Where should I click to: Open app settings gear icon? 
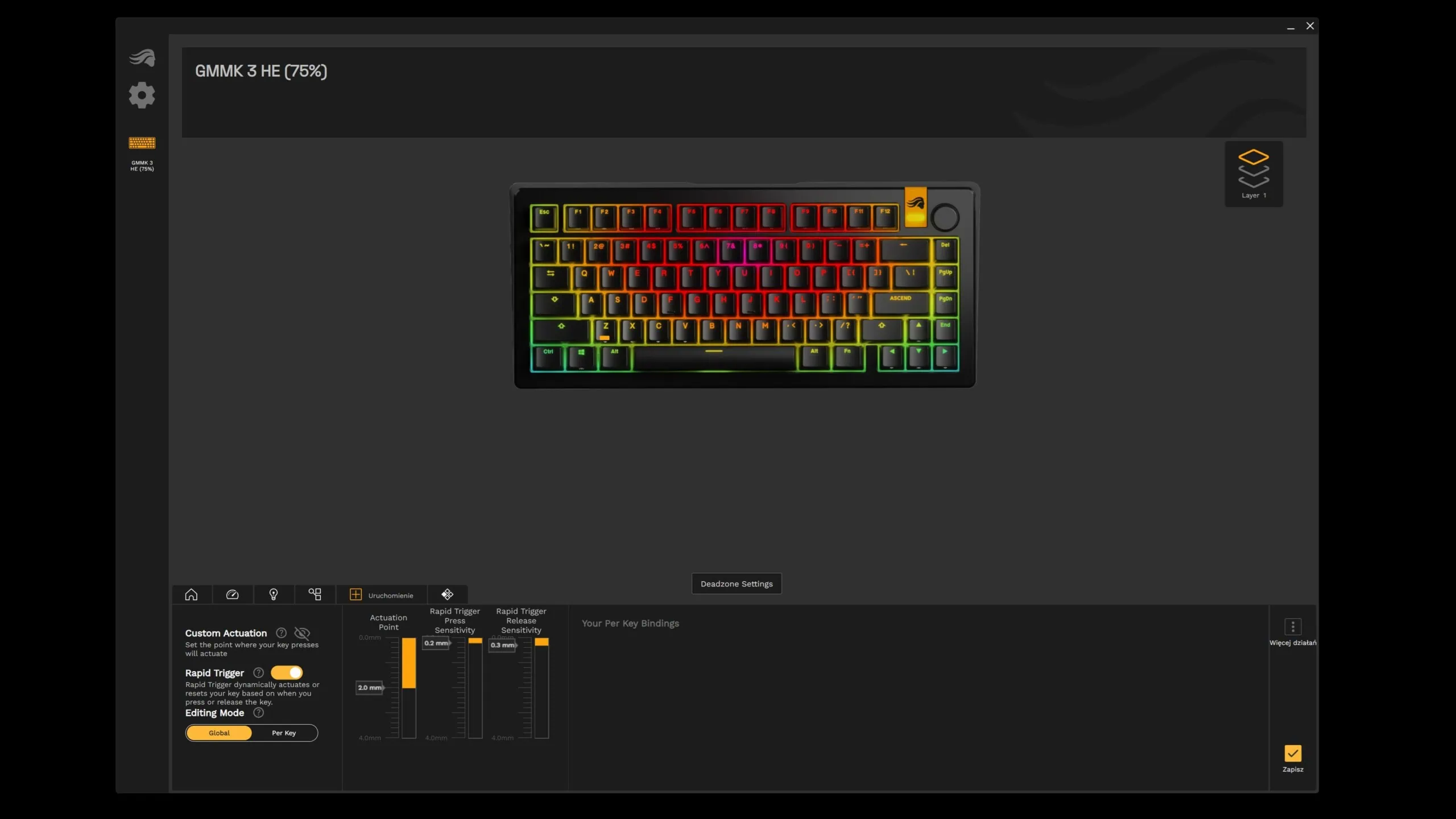pos(142,95)
